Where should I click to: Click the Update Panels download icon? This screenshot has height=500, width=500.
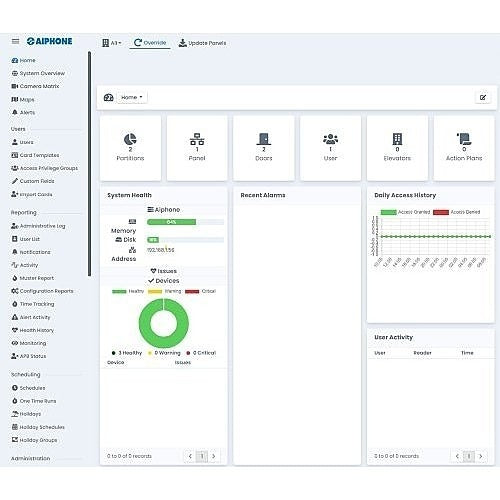pos(182,43)
